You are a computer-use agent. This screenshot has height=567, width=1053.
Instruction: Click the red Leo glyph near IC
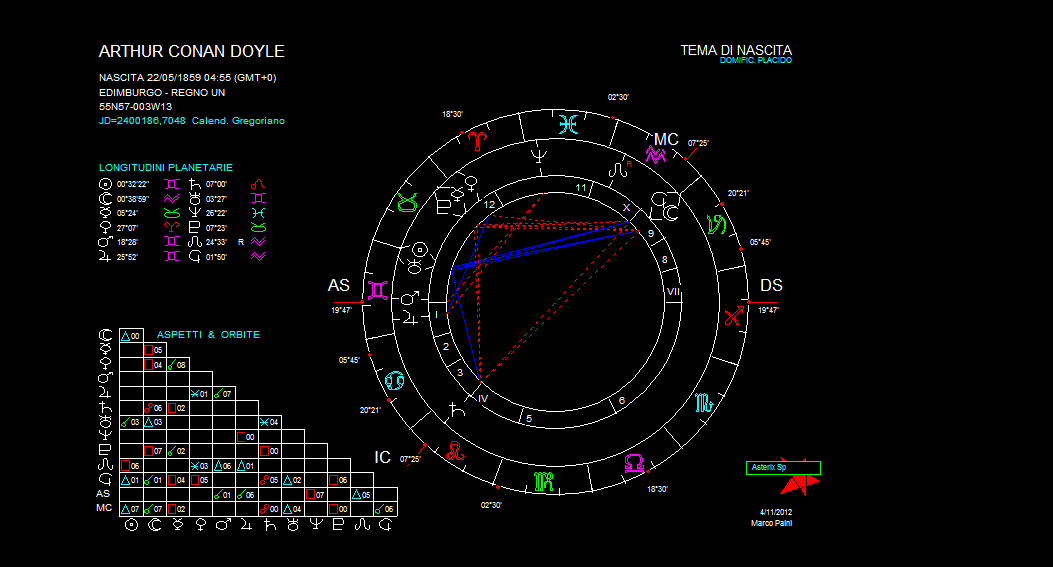[455, 451]
